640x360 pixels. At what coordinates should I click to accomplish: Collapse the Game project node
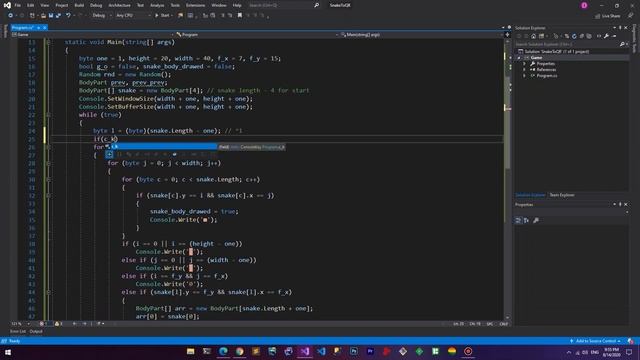[x=519, y=58]
